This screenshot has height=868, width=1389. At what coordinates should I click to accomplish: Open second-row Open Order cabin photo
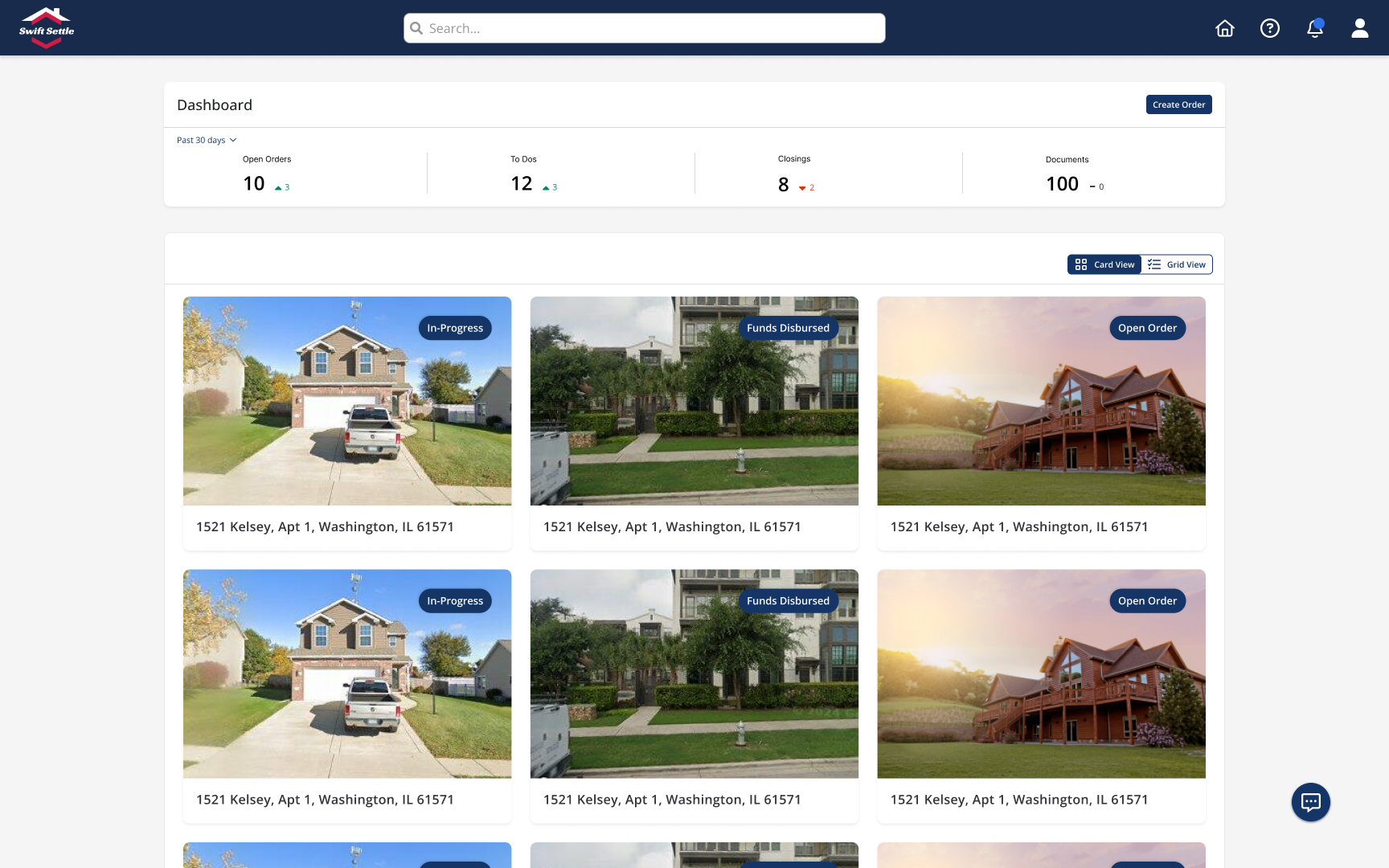pos(1042,674)
